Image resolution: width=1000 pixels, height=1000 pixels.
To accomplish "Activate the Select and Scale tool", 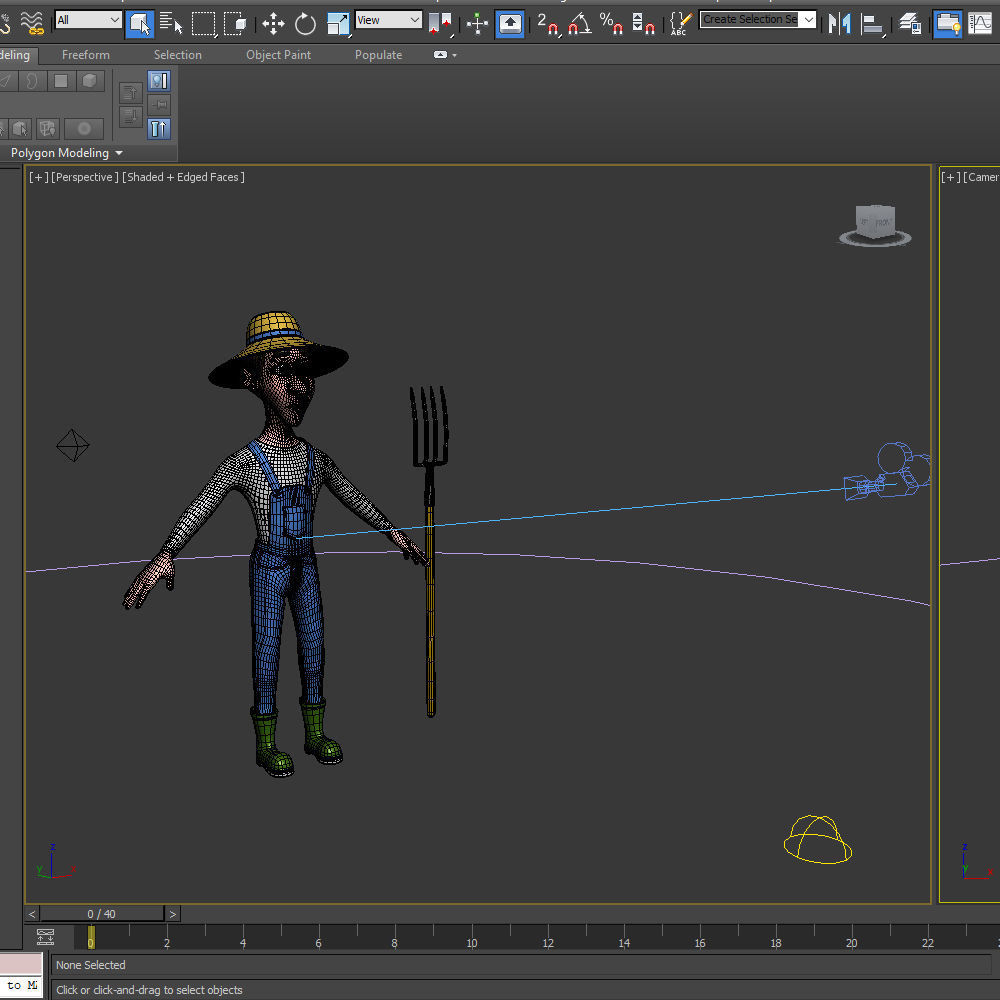I will point(337,24).
